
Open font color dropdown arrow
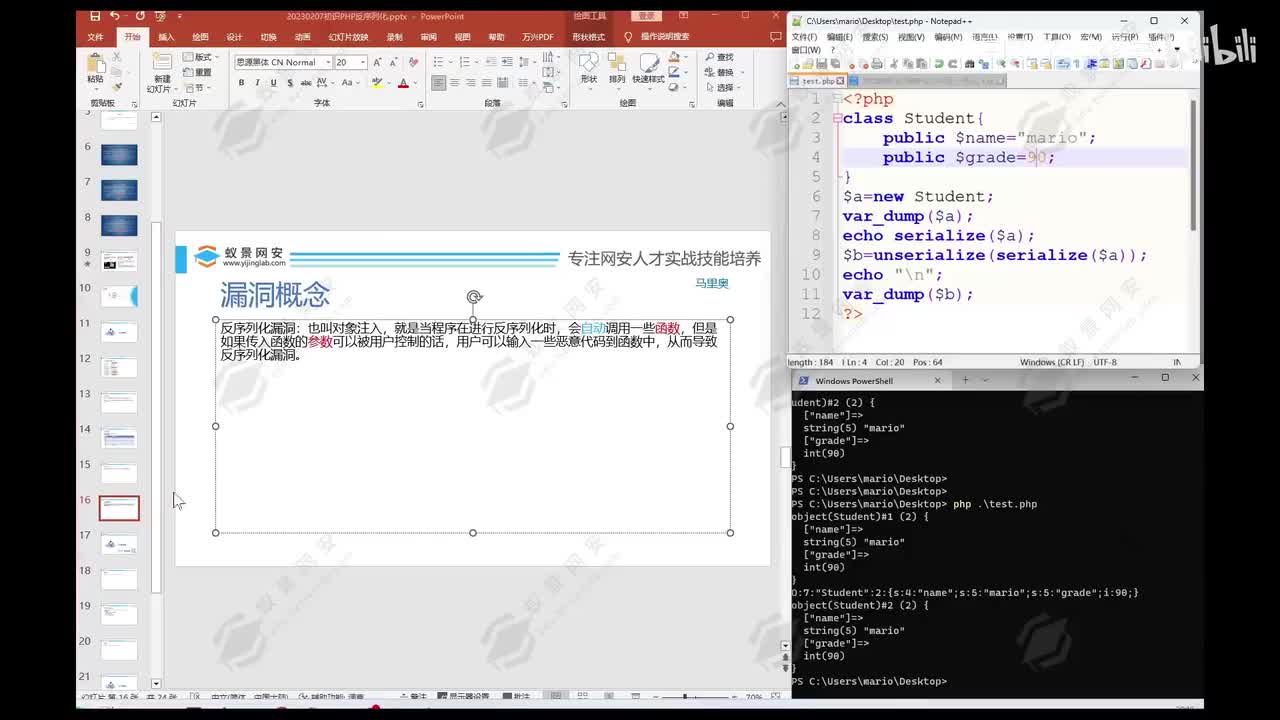click(415, 83)
